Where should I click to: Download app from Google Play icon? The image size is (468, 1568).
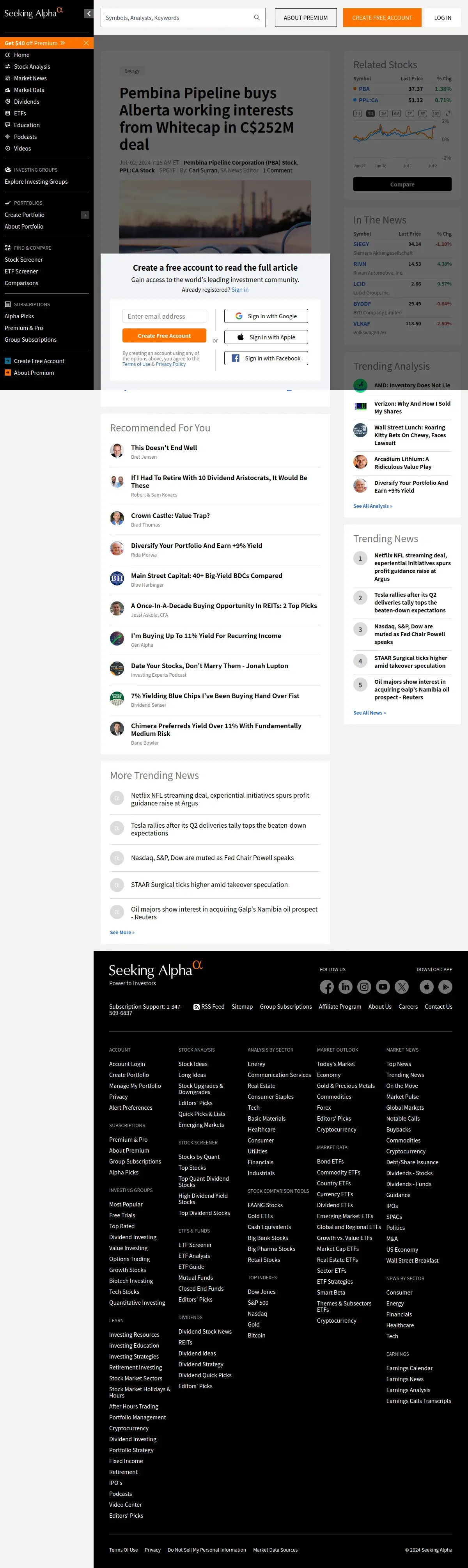(445, 987)
